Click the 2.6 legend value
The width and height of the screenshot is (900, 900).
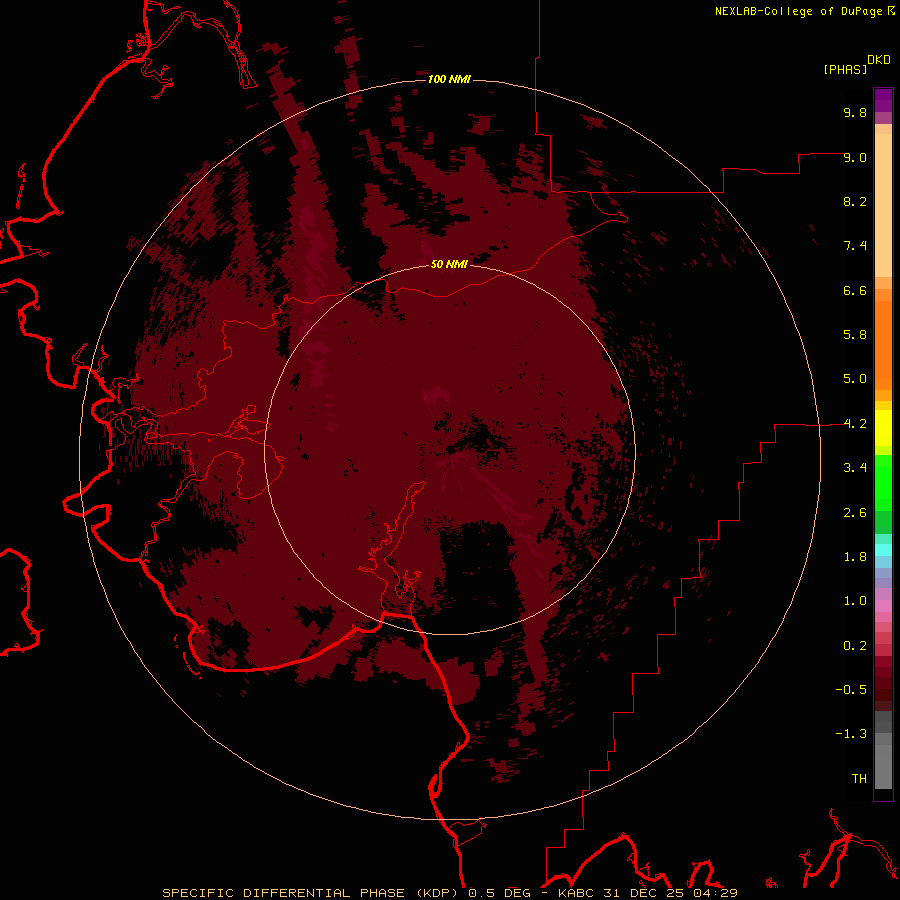pos(855,513)
